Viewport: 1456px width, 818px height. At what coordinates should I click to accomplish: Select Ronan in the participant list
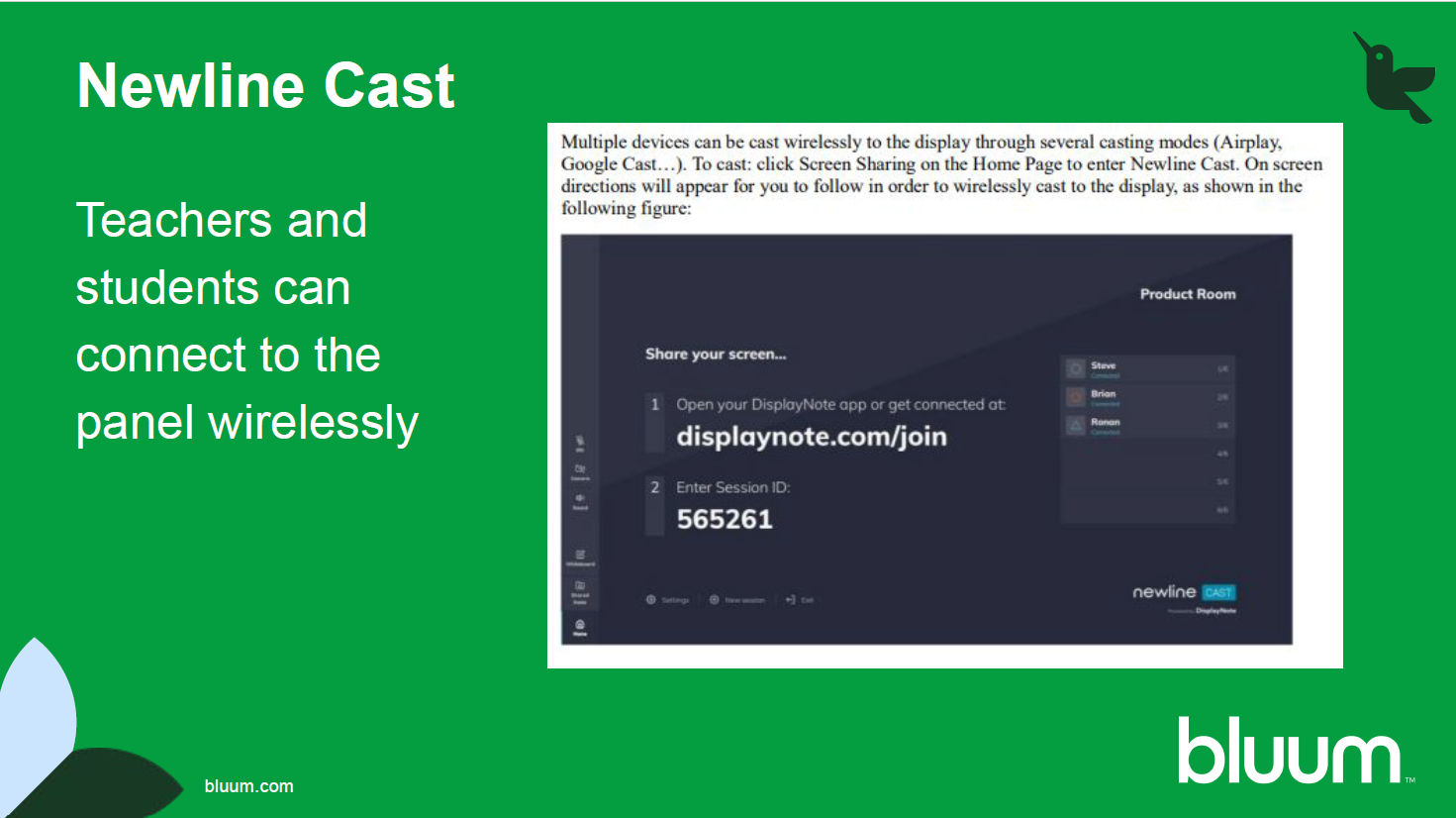click(x=1148, y=426)
